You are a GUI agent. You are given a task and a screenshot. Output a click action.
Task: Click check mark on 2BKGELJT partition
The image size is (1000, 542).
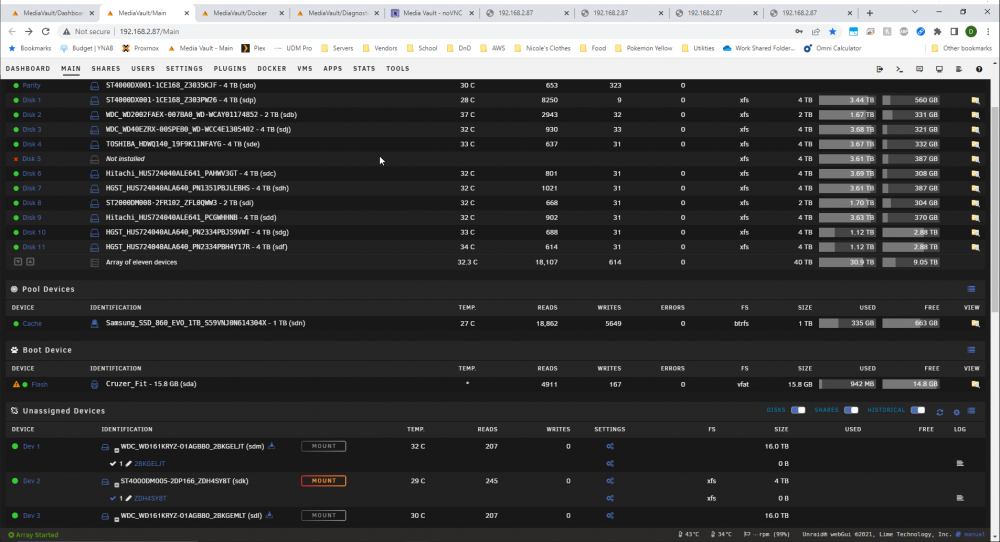113,464
